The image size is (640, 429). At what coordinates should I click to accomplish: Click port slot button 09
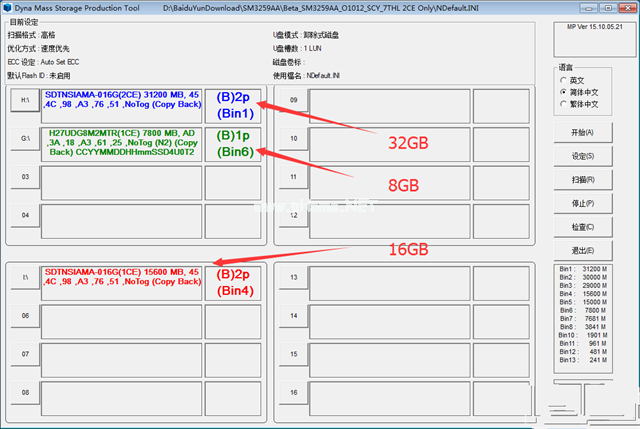tap(293, 100)
